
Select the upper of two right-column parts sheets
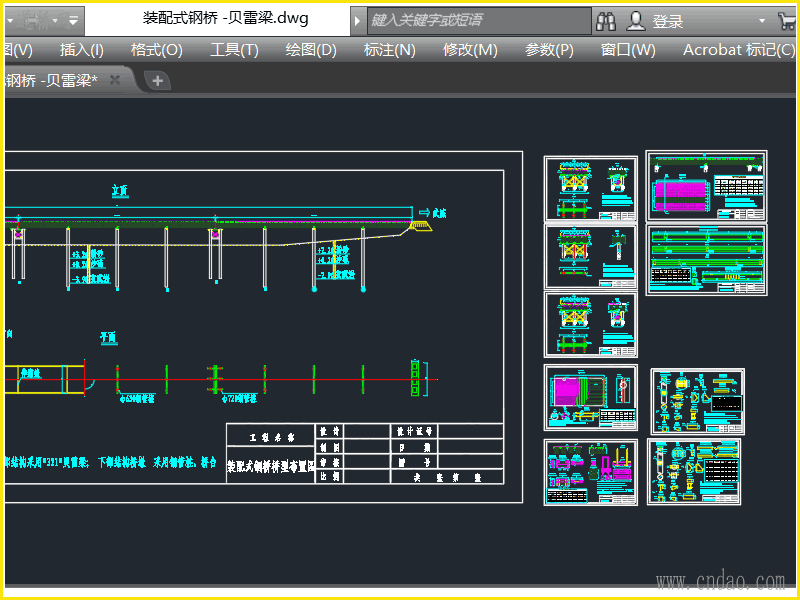(x=697, y=402)
